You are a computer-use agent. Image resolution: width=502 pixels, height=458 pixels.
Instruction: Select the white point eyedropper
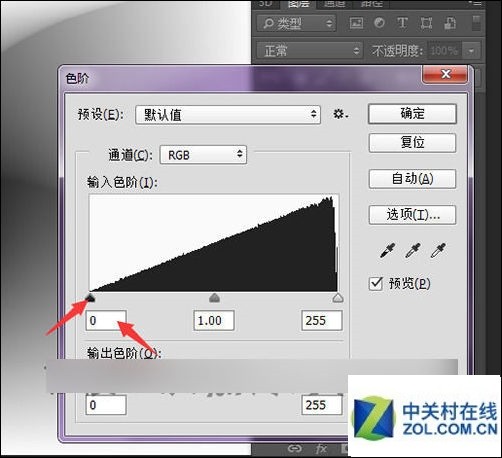[438, 250]
